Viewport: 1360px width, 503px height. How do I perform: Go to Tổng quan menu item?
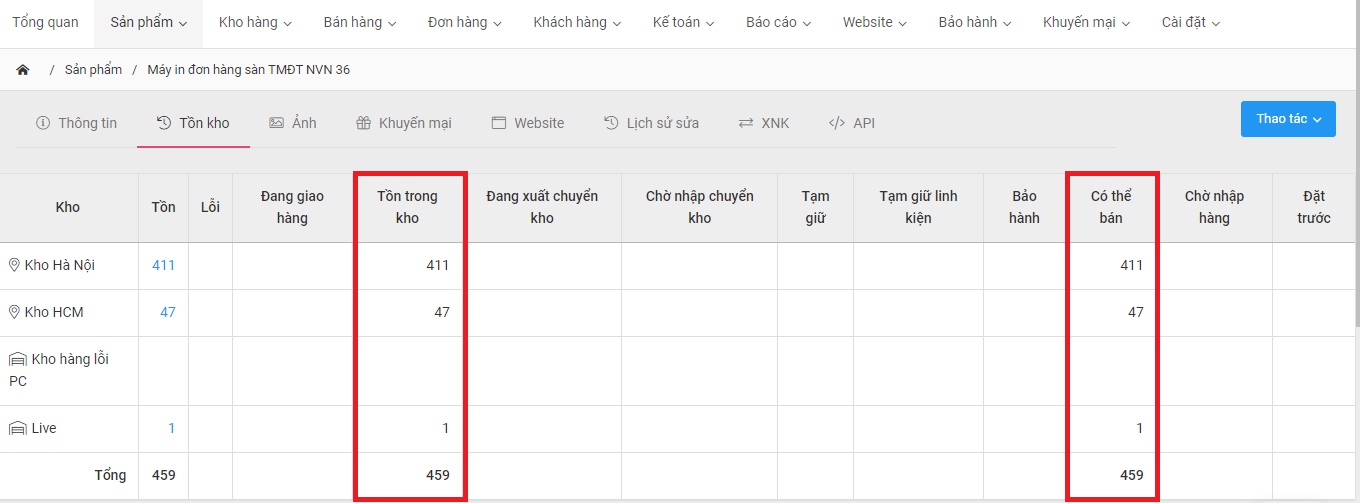(45, 22)
